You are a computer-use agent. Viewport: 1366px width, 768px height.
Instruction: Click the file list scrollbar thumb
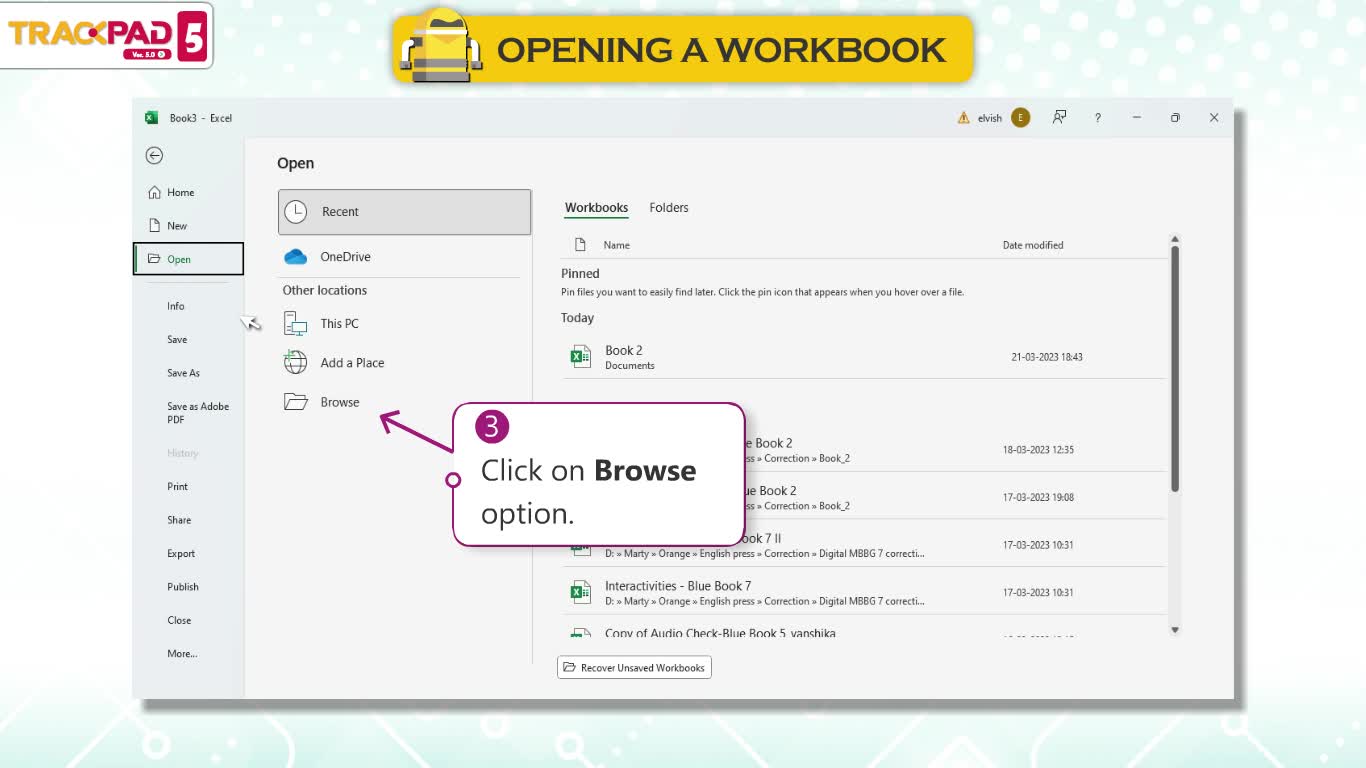tap(1175, 367)
